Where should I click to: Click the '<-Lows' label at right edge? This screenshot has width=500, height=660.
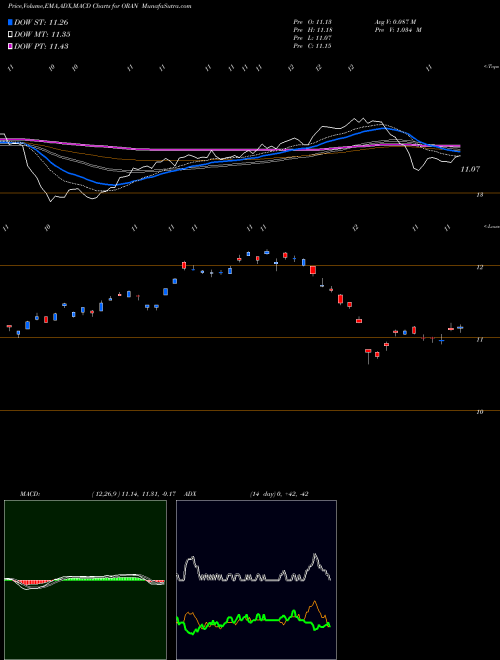[491, 226]
